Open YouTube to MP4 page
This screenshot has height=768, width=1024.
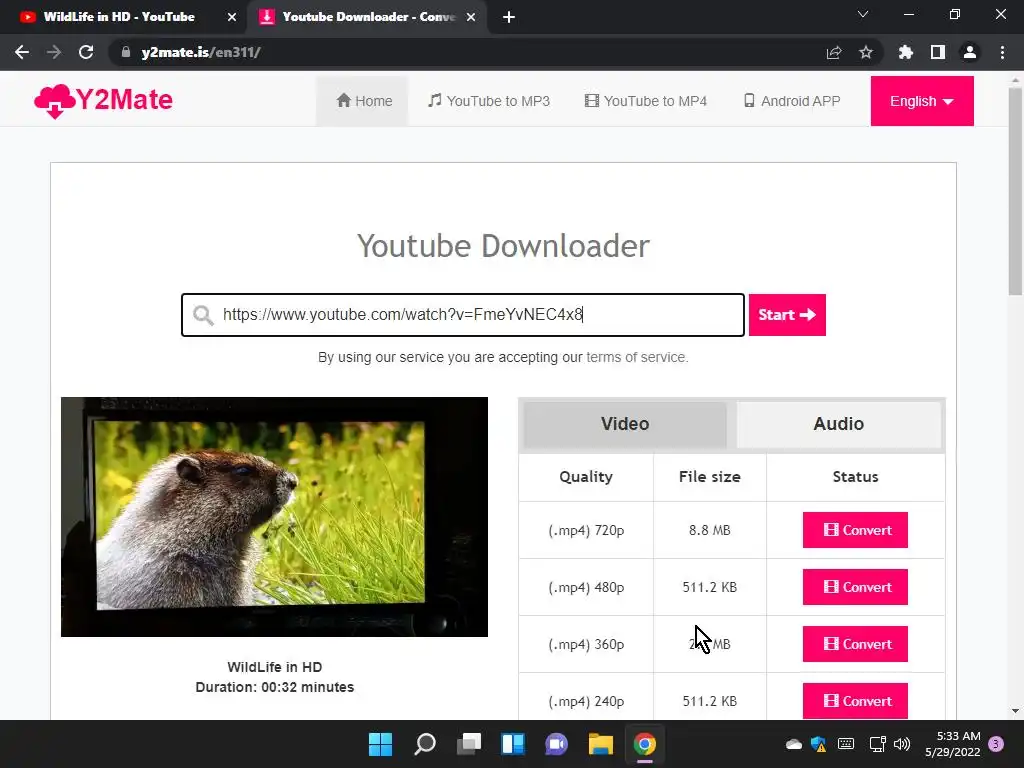(x=646, y=101)
